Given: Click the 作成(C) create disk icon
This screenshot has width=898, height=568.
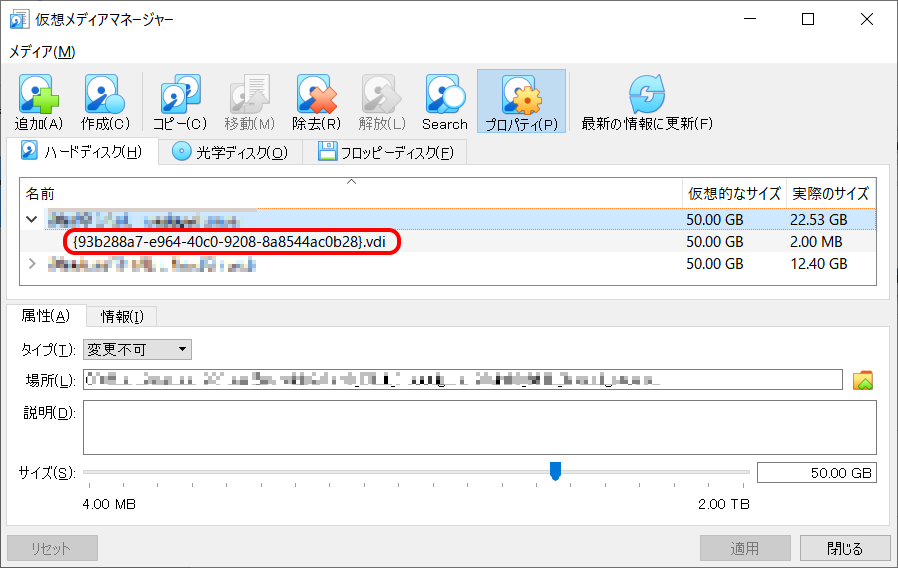Looking at the screenshot, I should [104, 95].
